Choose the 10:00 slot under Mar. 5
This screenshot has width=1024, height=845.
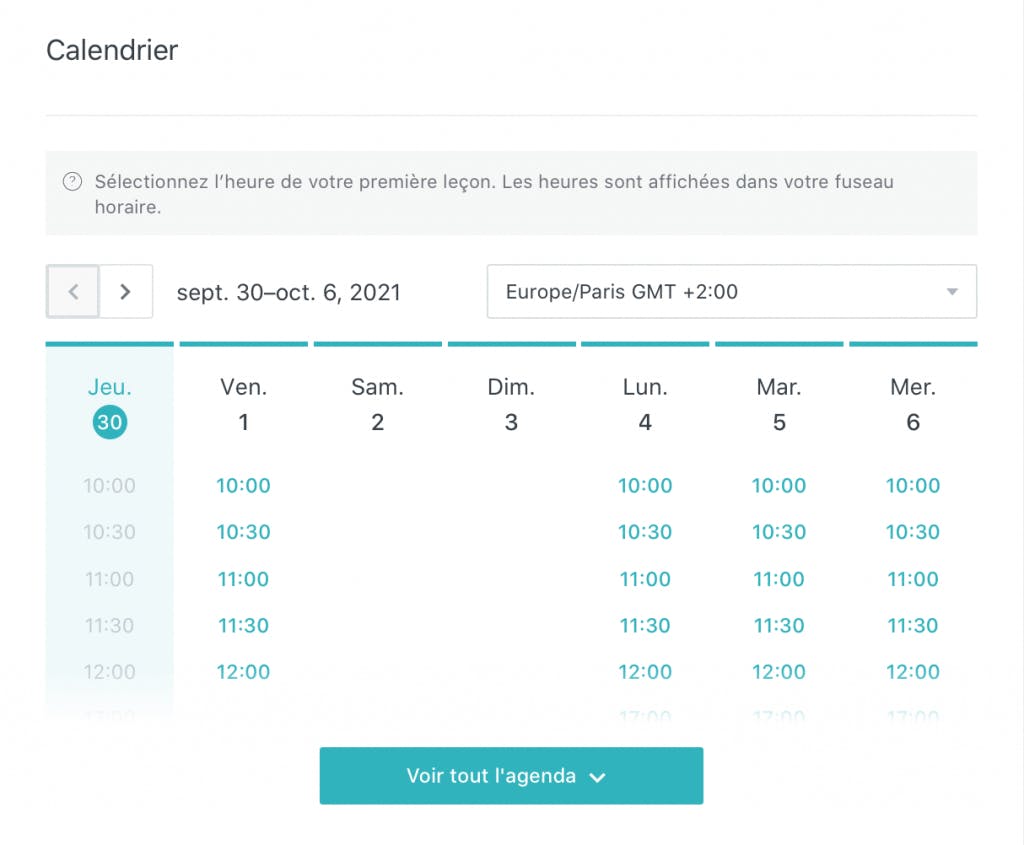779,486
